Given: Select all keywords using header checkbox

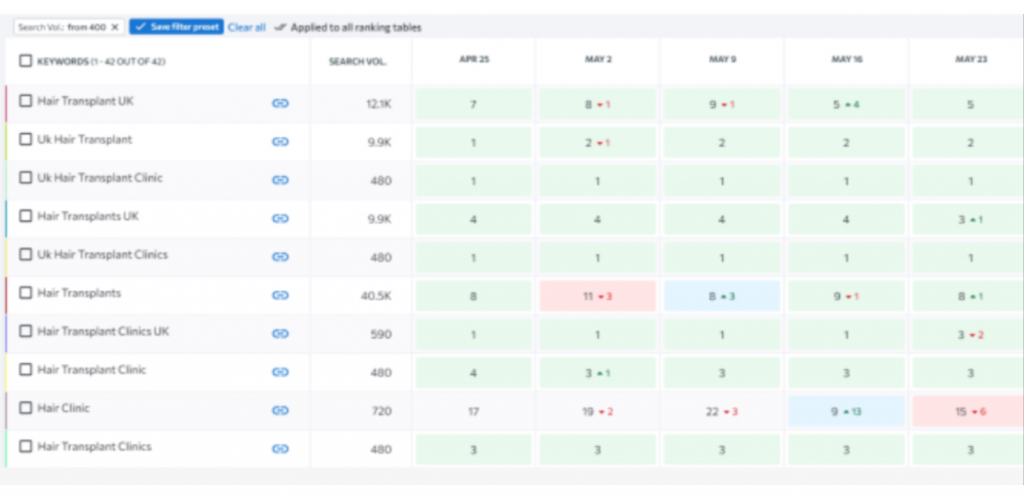Looking at the screenshot, I should (25, 61).
